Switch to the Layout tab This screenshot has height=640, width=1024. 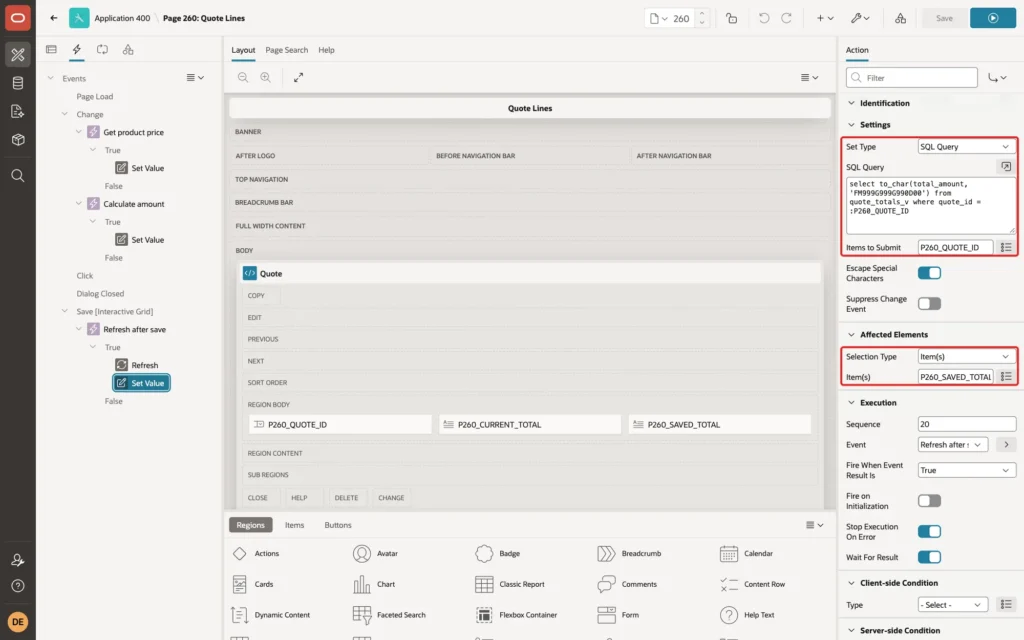[x=243, y=50]
